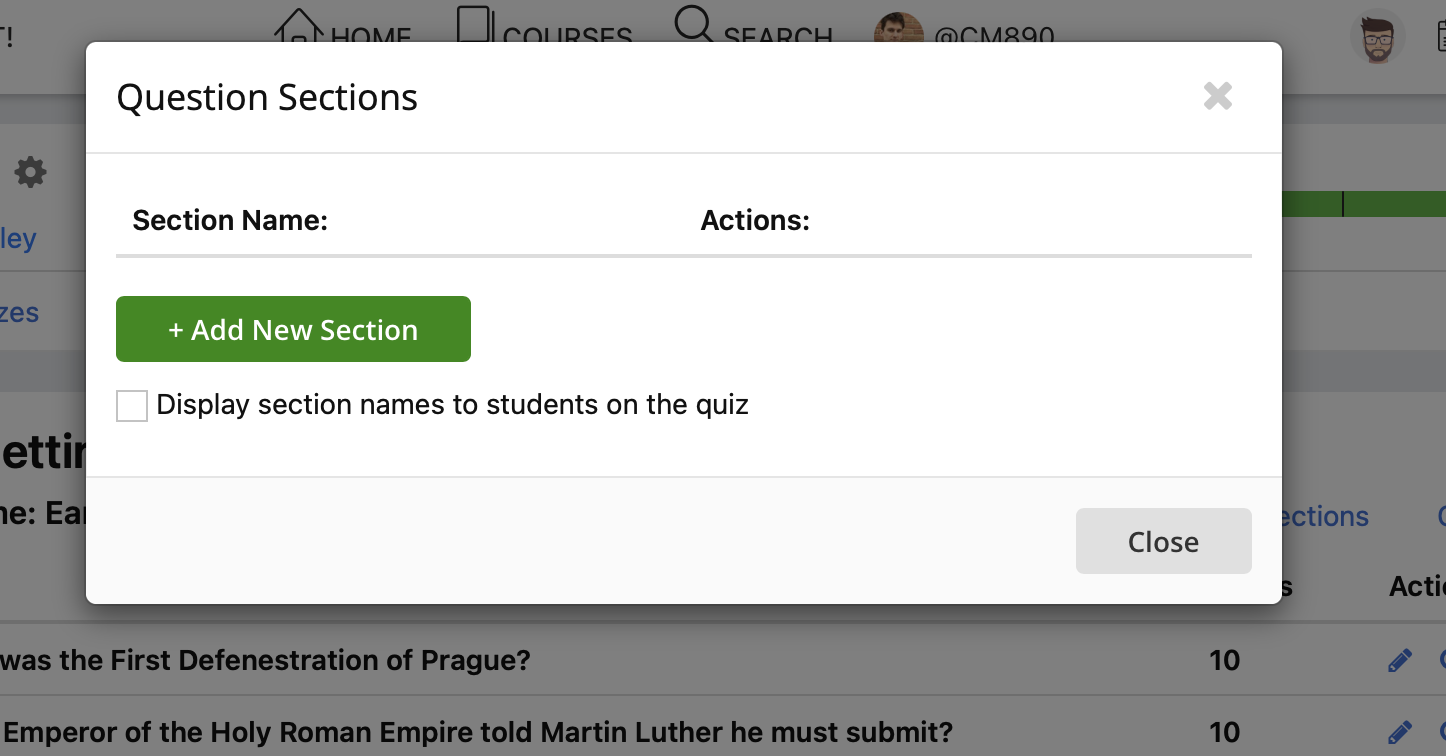
Task: Edit the Defenestration of Prague question via pencil
Action: tap(1400, 660)
